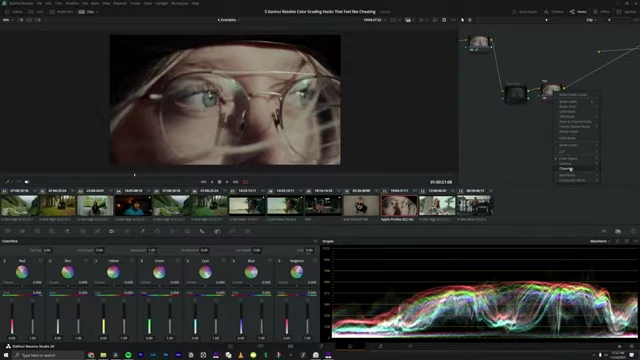
Task: Open the Media Pool button
Action: 61,12
